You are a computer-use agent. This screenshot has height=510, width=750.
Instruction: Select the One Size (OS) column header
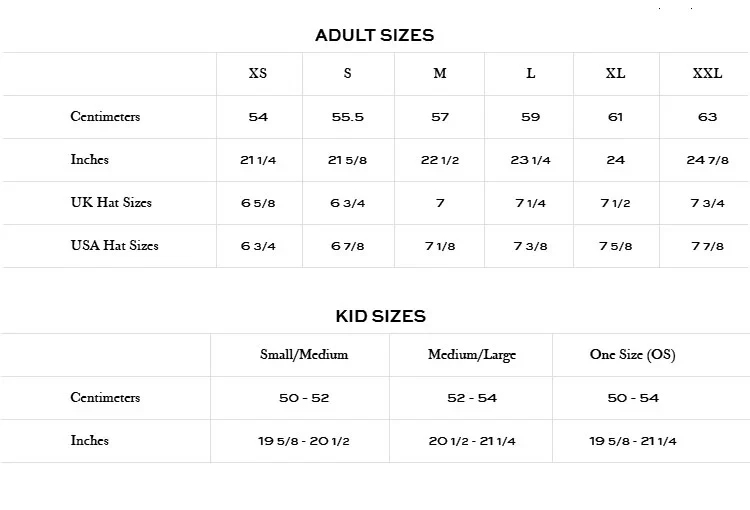(x=632, y=355)
